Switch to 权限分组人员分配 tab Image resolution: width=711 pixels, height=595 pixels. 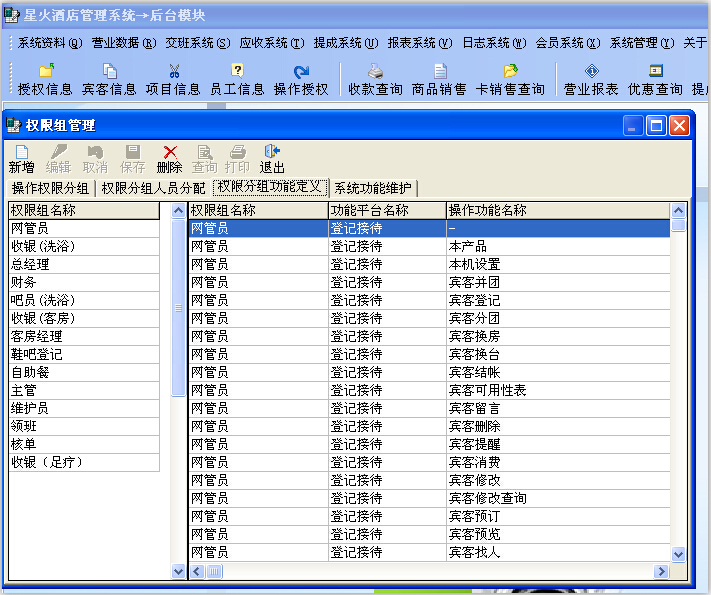(153, 188)
